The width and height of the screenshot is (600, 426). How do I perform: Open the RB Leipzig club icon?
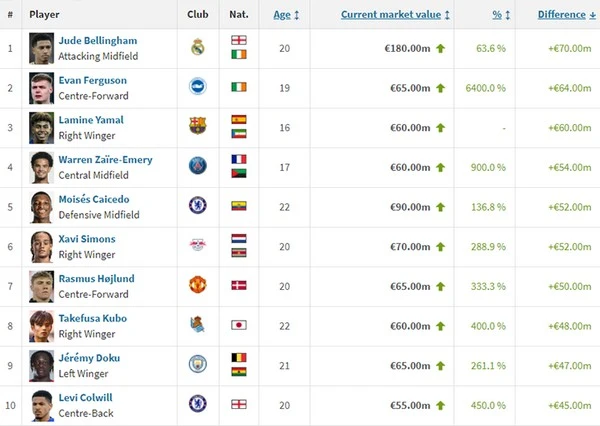point(198,245)
